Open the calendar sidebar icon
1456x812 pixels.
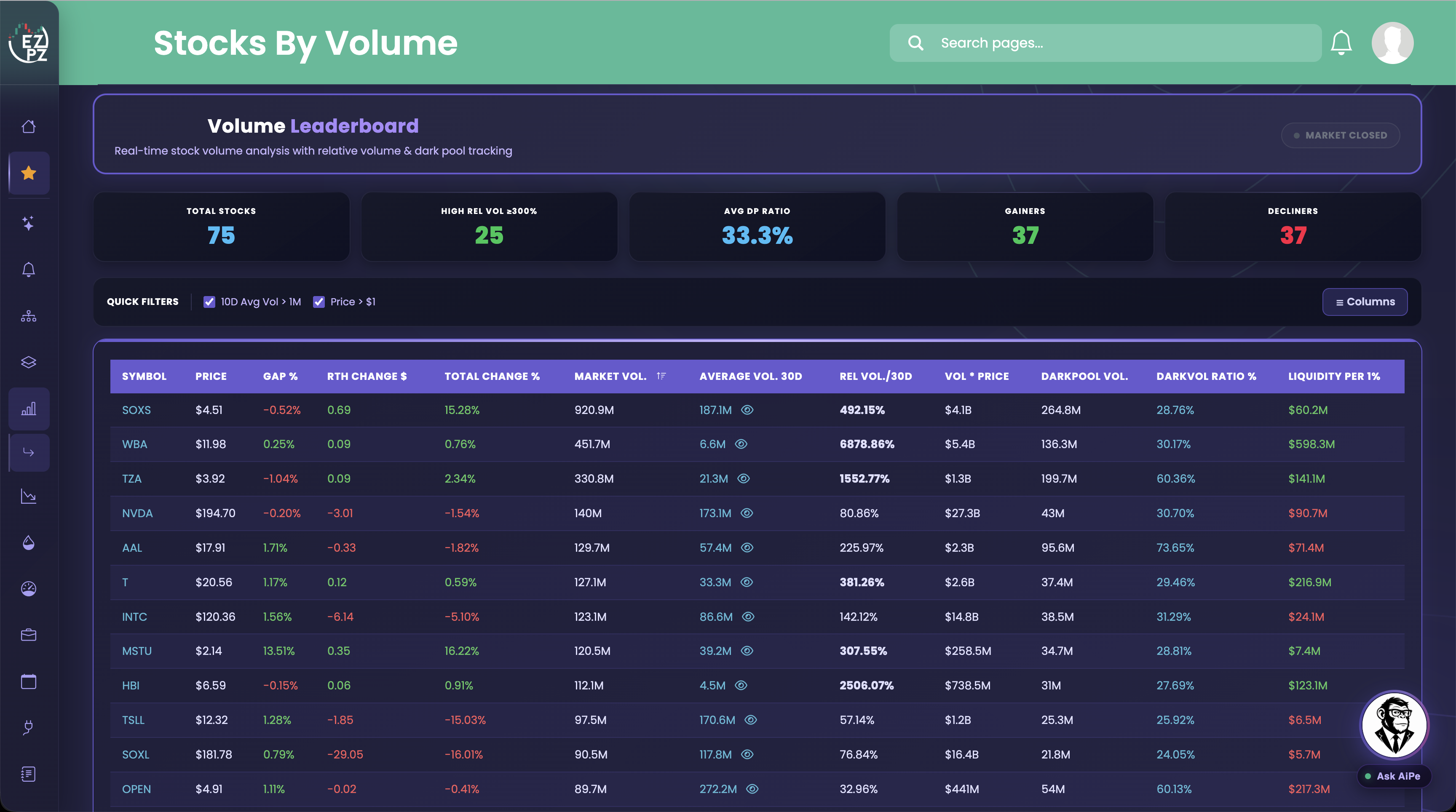(28, 681)
